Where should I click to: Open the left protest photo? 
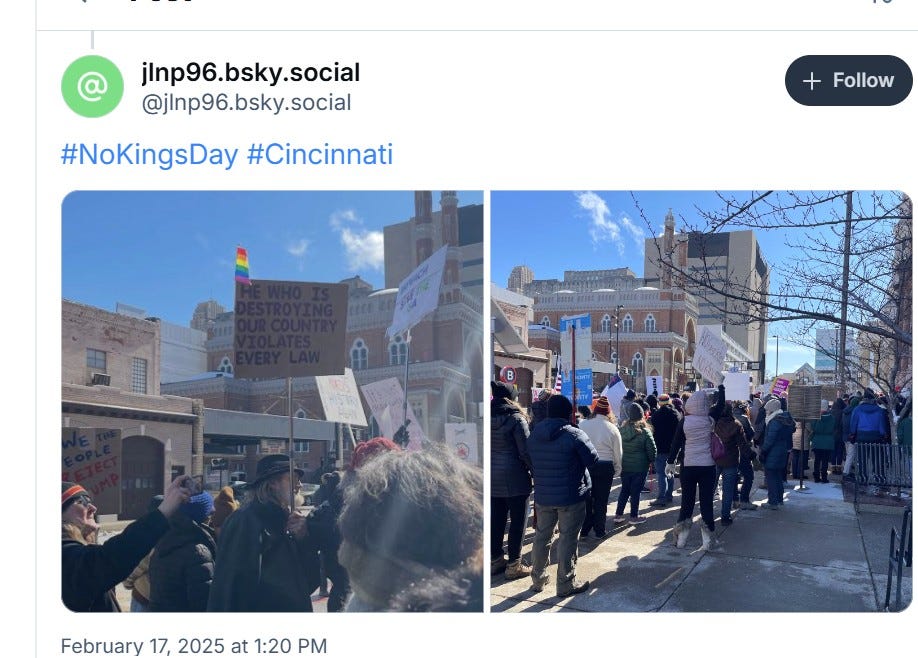tap(272, 401)
